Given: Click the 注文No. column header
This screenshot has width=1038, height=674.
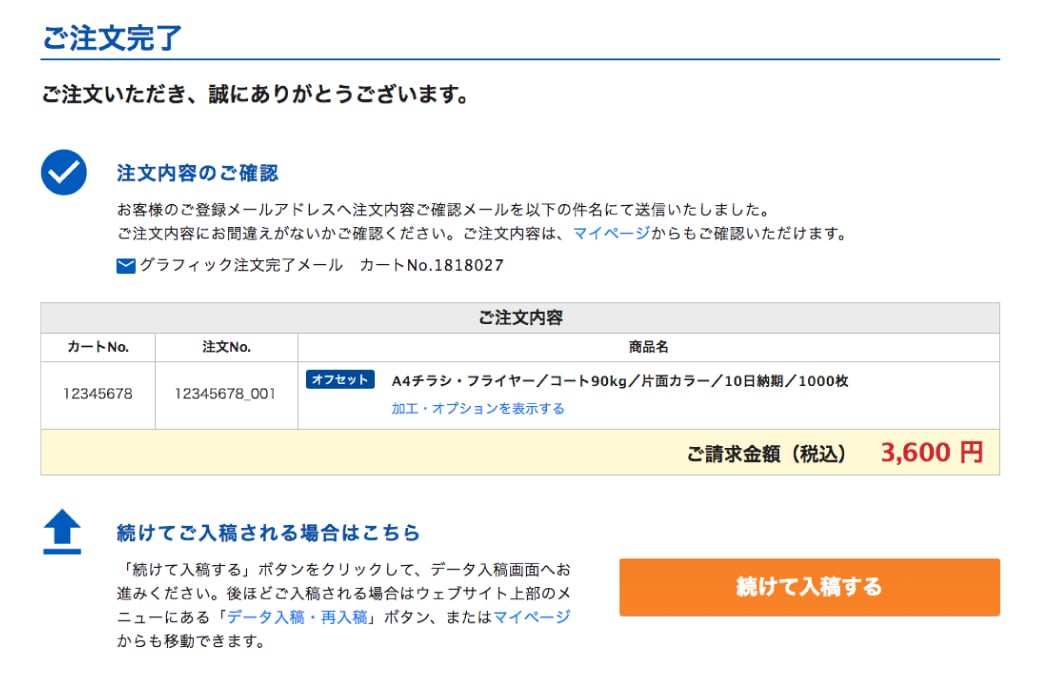Looking at the screenshot, I should coord(226,347).
